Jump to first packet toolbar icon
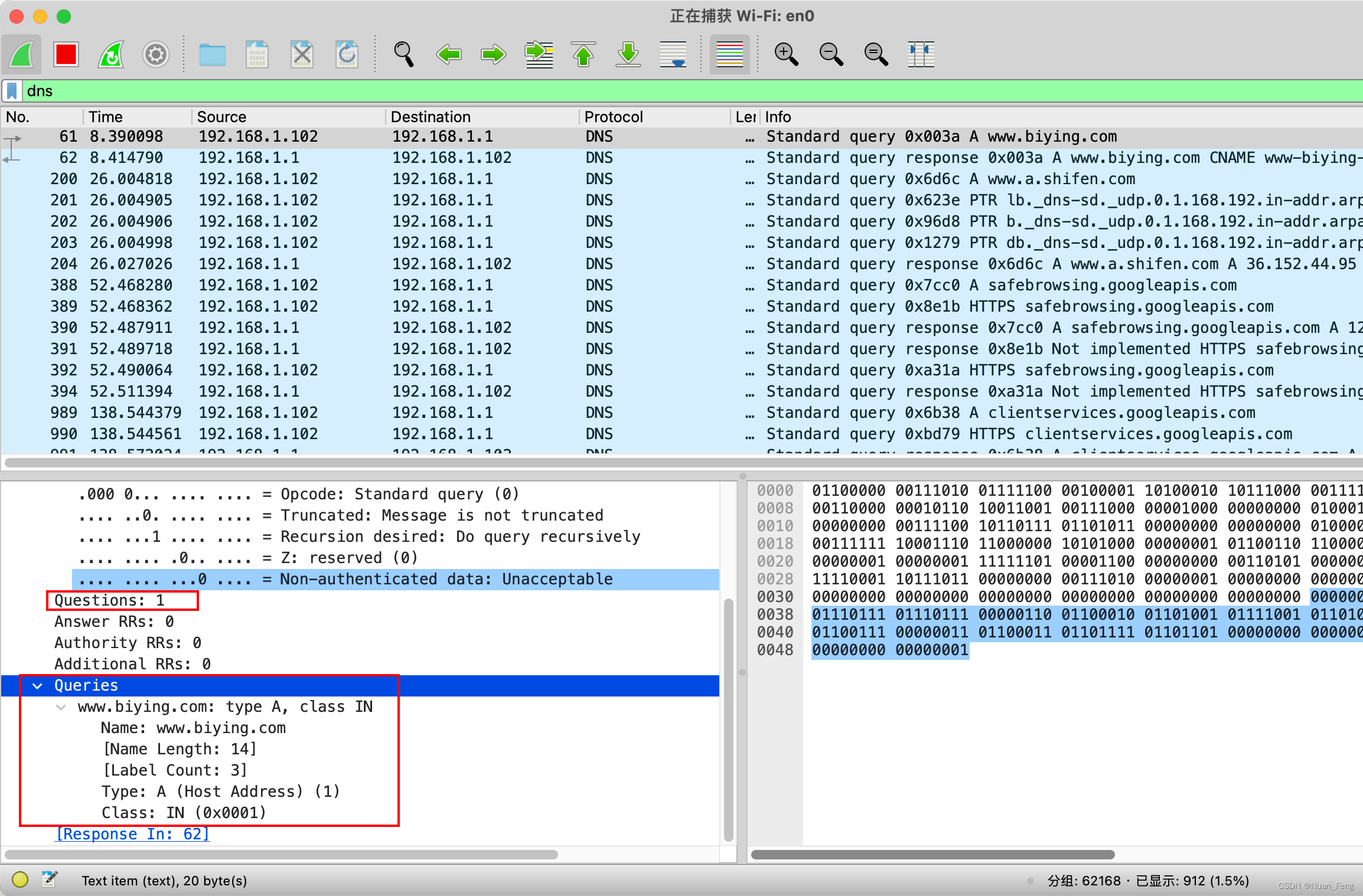This screenshot has height=896, width=1363. coord(583,55)
